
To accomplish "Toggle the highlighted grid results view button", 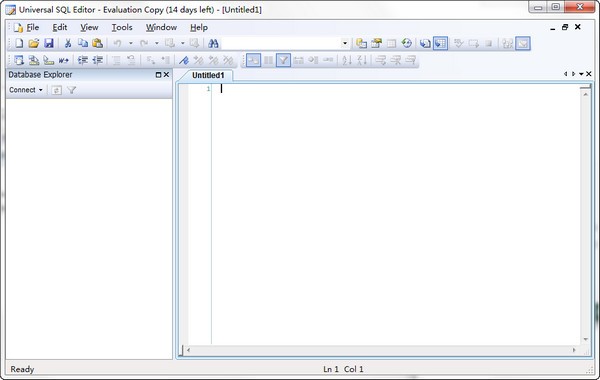I will [x=440, y=43].
